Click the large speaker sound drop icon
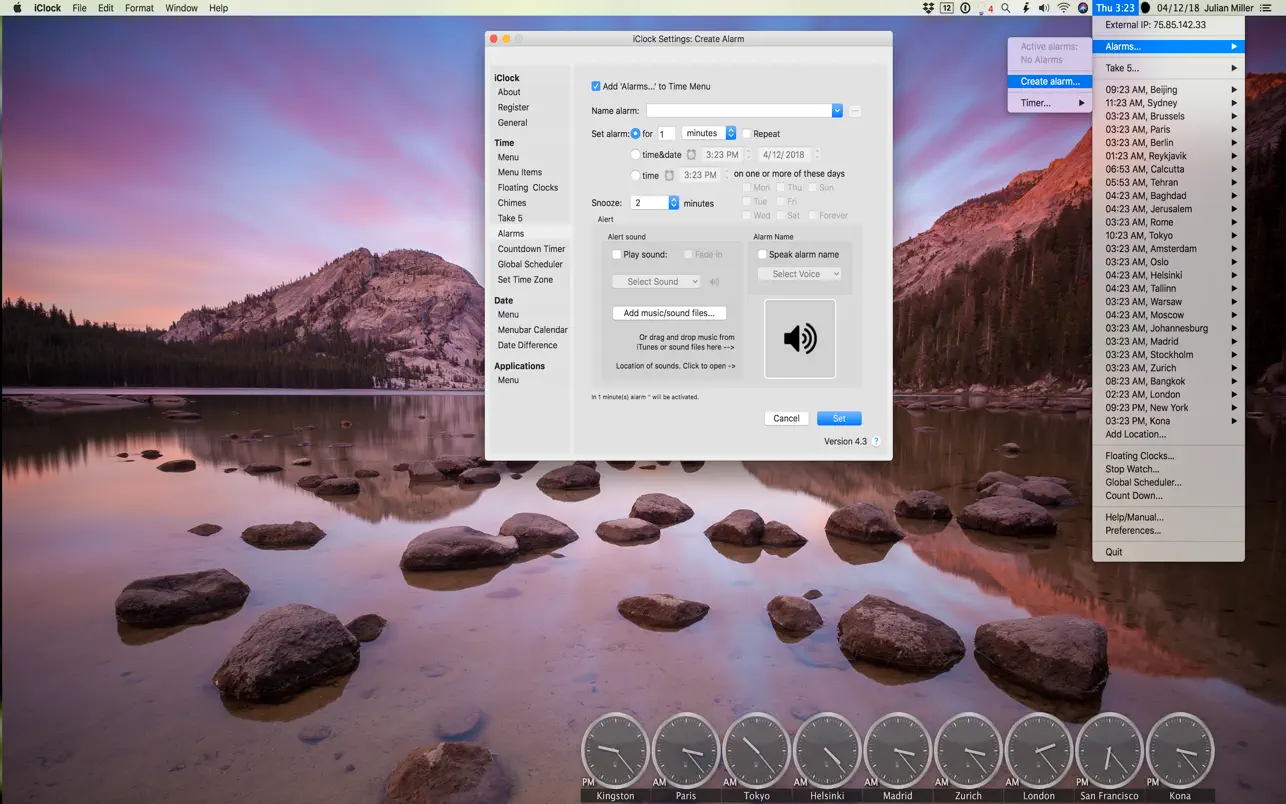The width and height of the screenshot is (1286, 804). pos(799,339)
